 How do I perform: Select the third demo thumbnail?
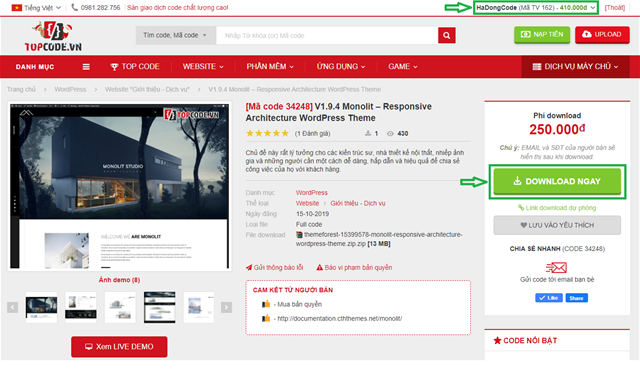[120, 307]
